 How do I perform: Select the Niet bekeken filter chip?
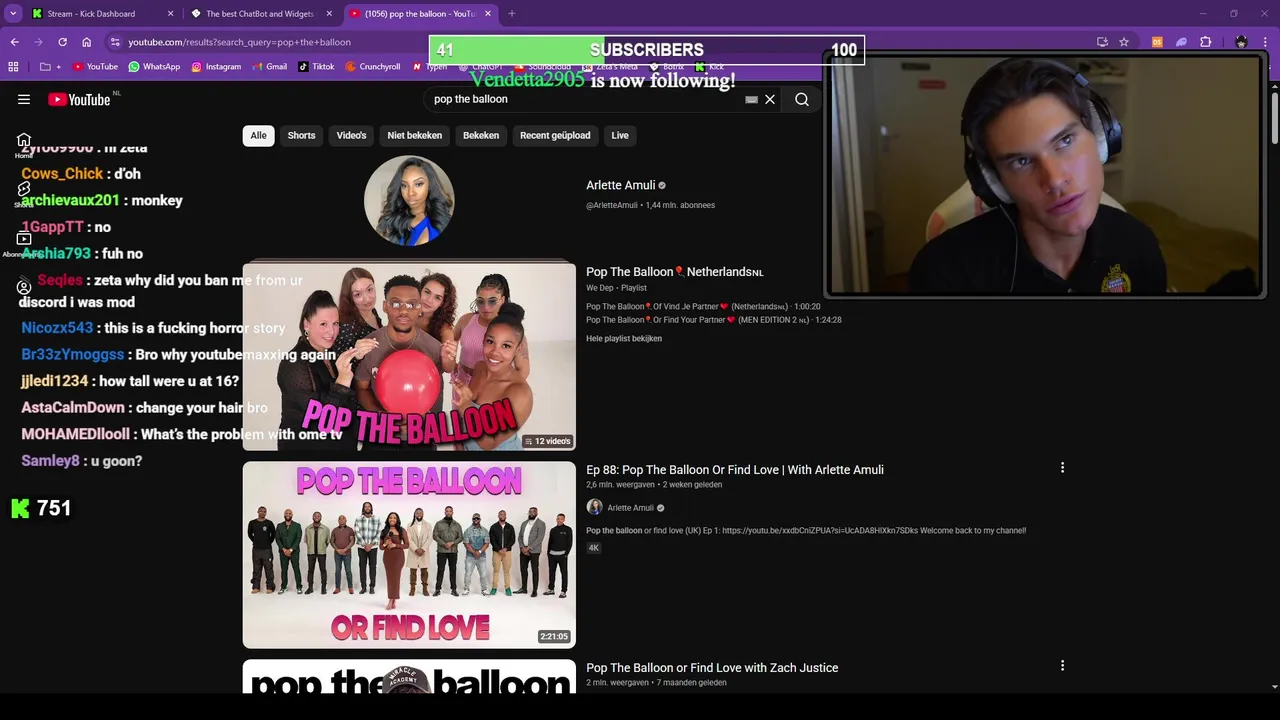tap(414, 135)
